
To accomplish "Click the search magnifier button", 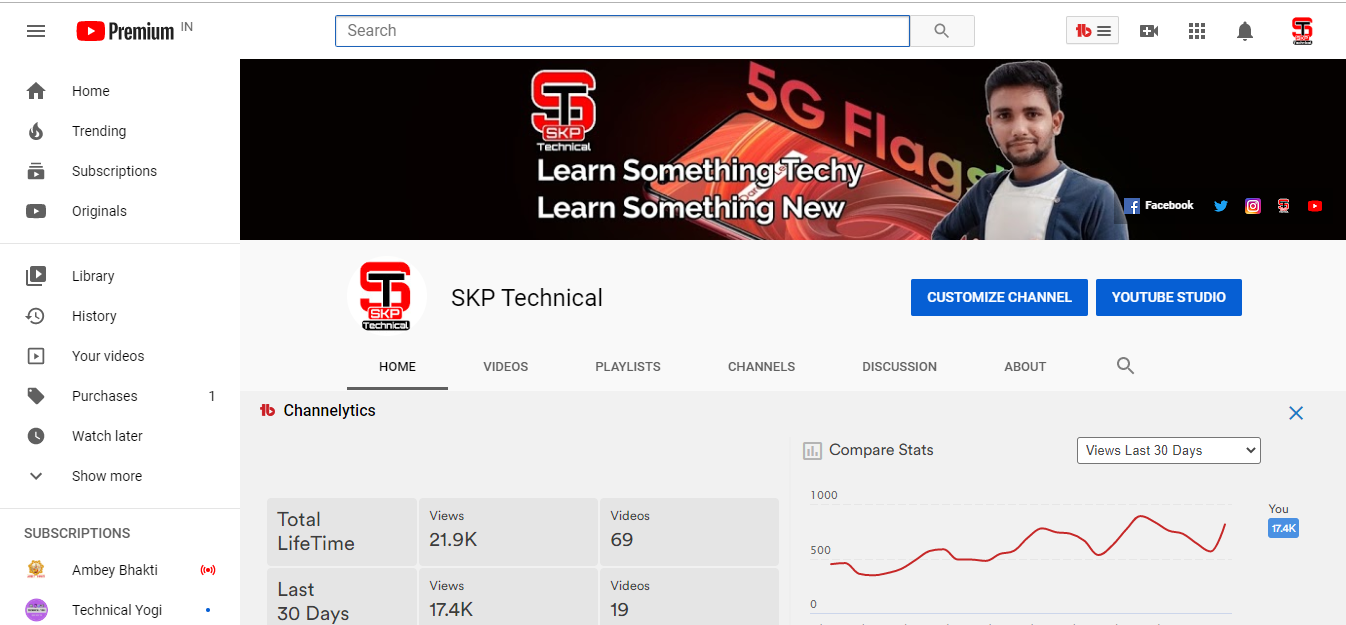I will tap(942, 31).
